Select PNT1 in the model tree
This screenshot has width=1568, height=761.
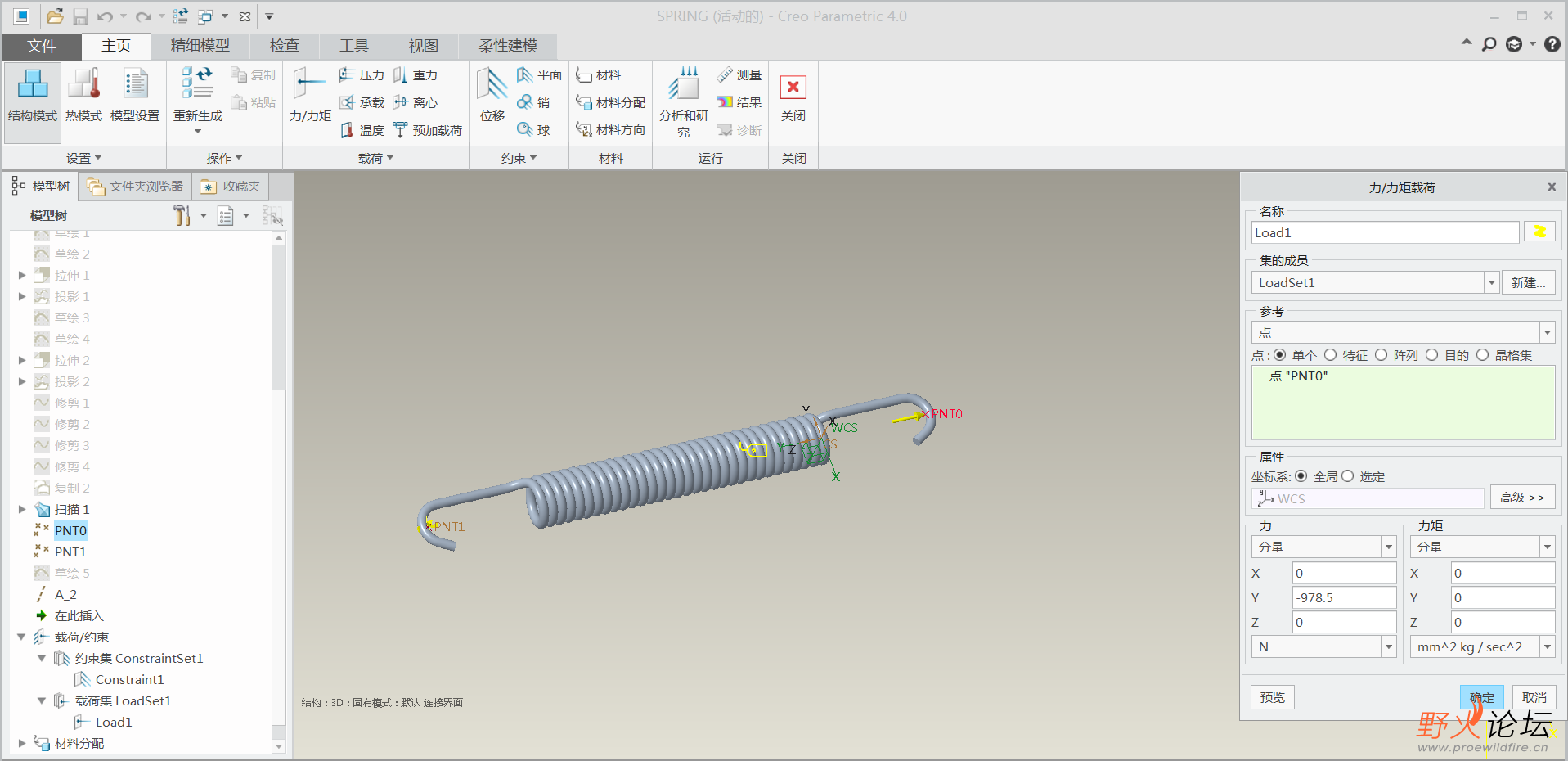70,552
